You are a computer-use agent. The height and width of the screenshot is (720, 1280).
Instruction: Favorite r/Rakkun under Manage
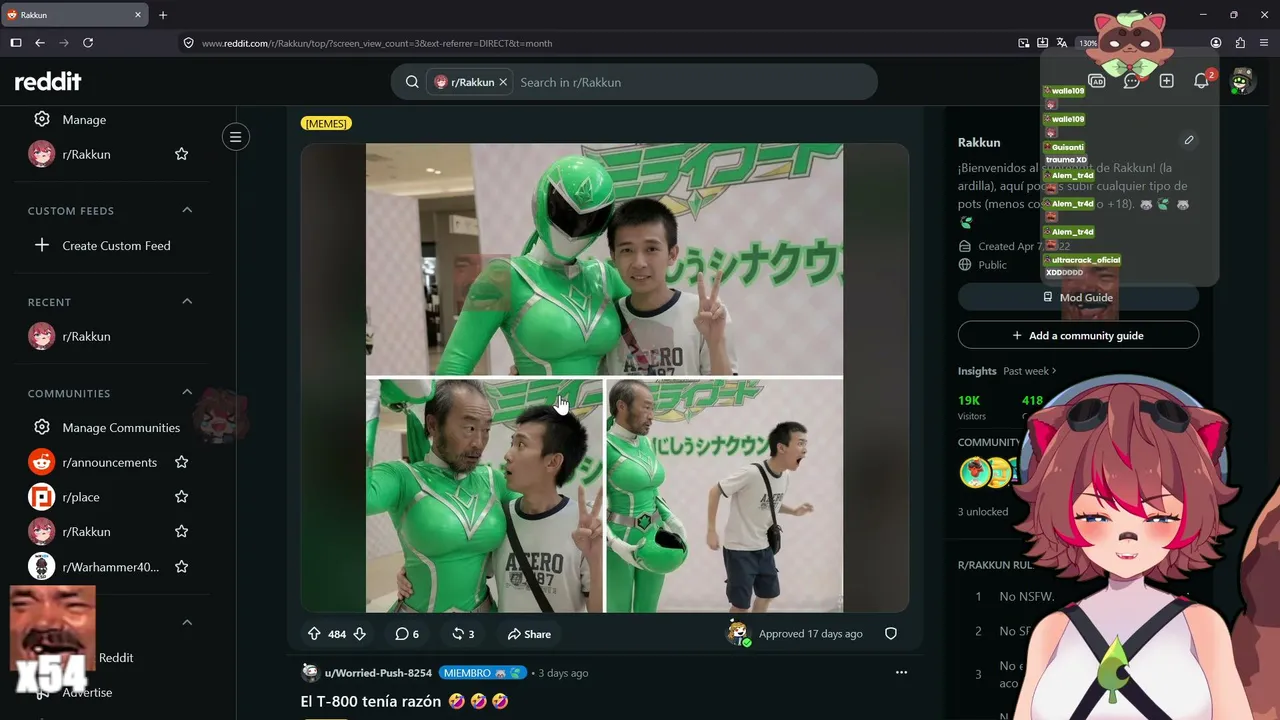pos(182,154)
